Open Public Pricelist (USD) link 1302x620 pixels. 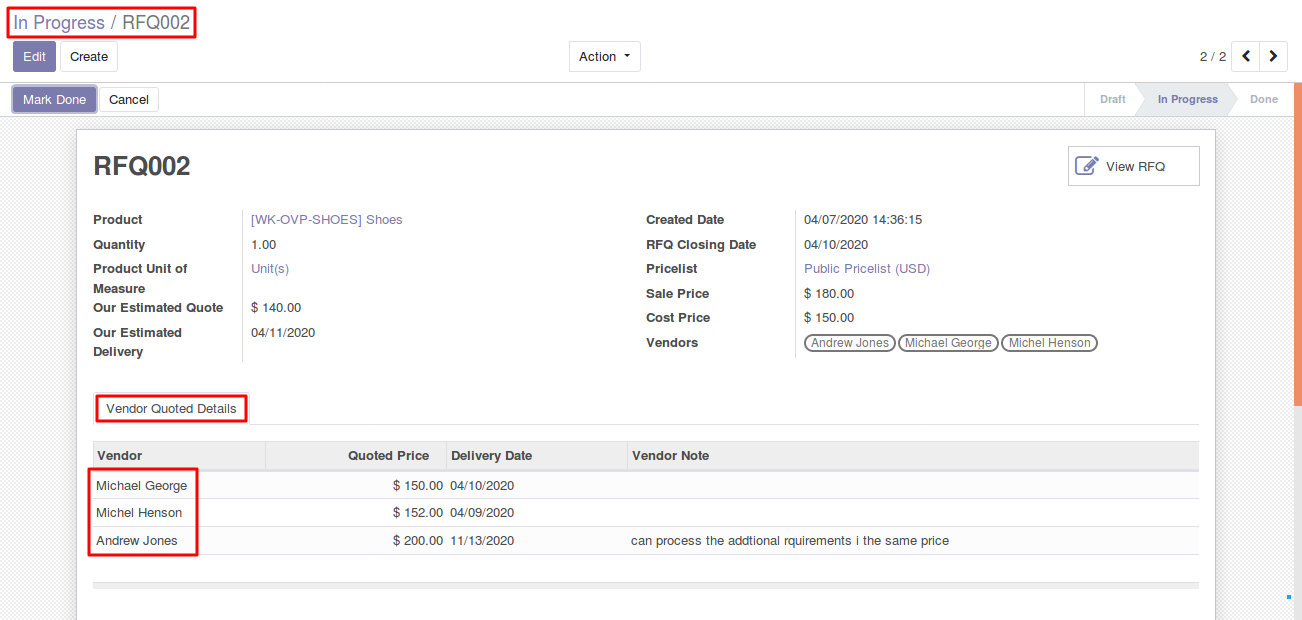click(867, 269)
